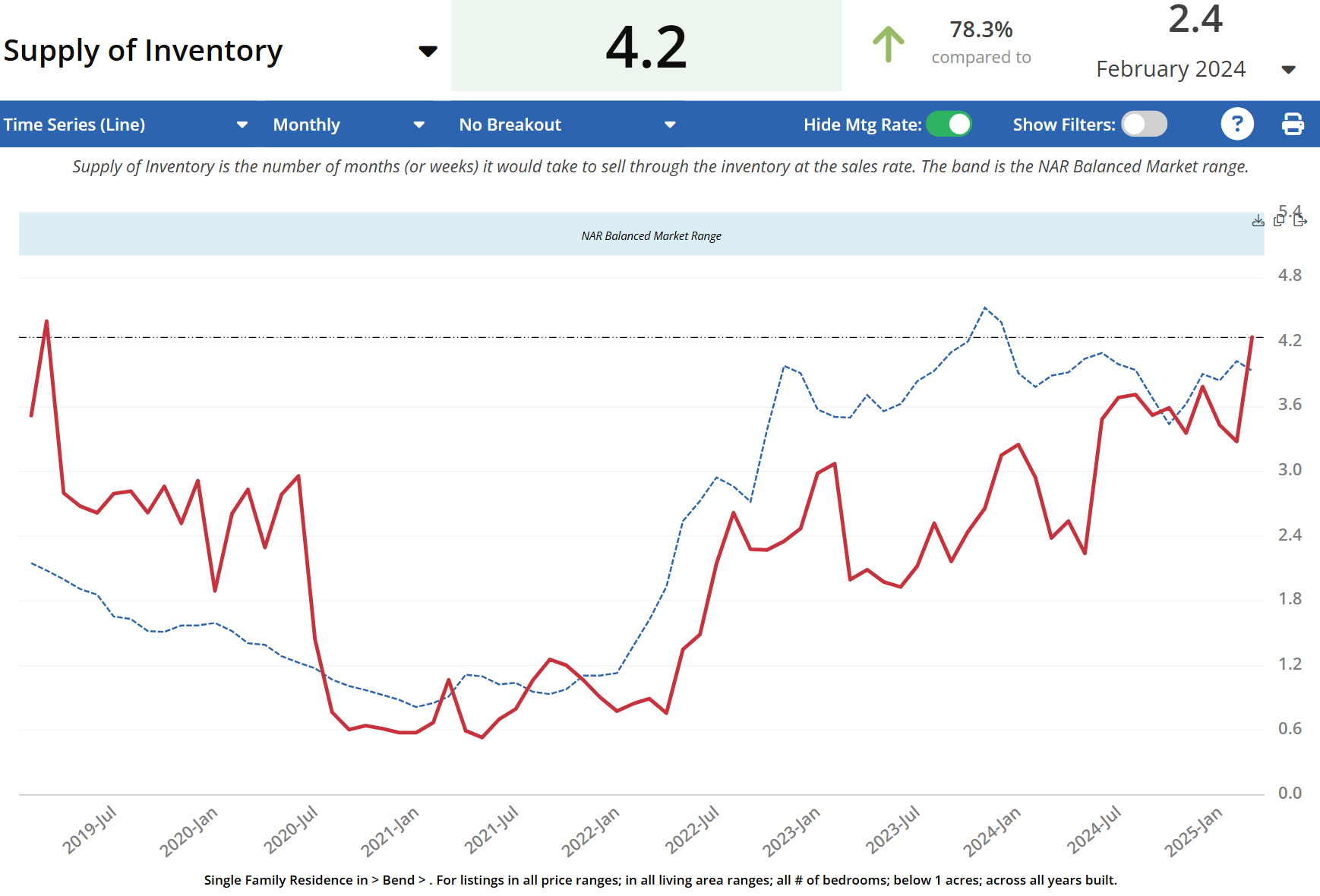This screenshot has width=1320, height=896.
Task: Click the green upward trend arrow
Action: point(888,45)
